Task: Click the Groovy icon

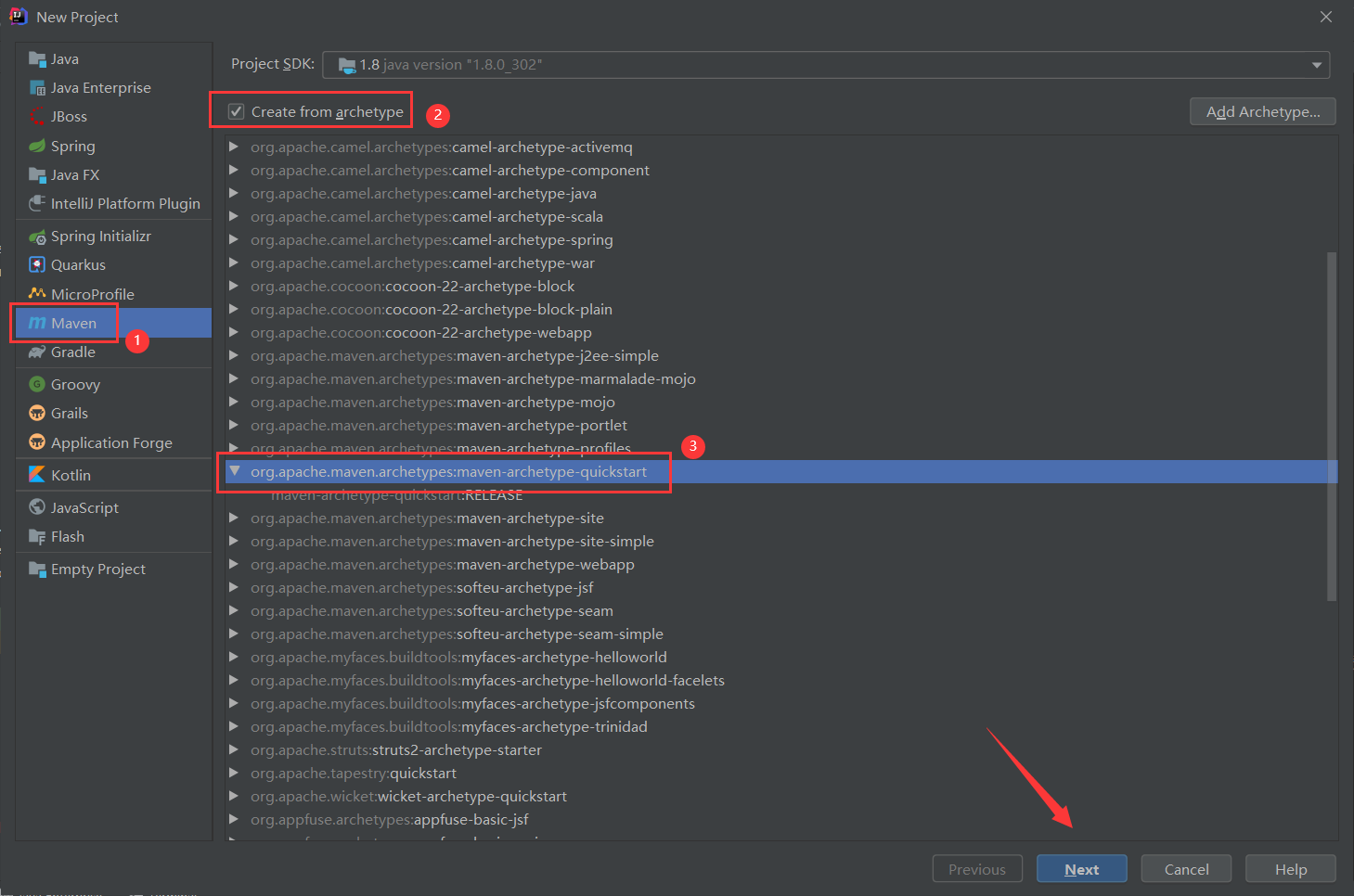Action: click(37, 384)
